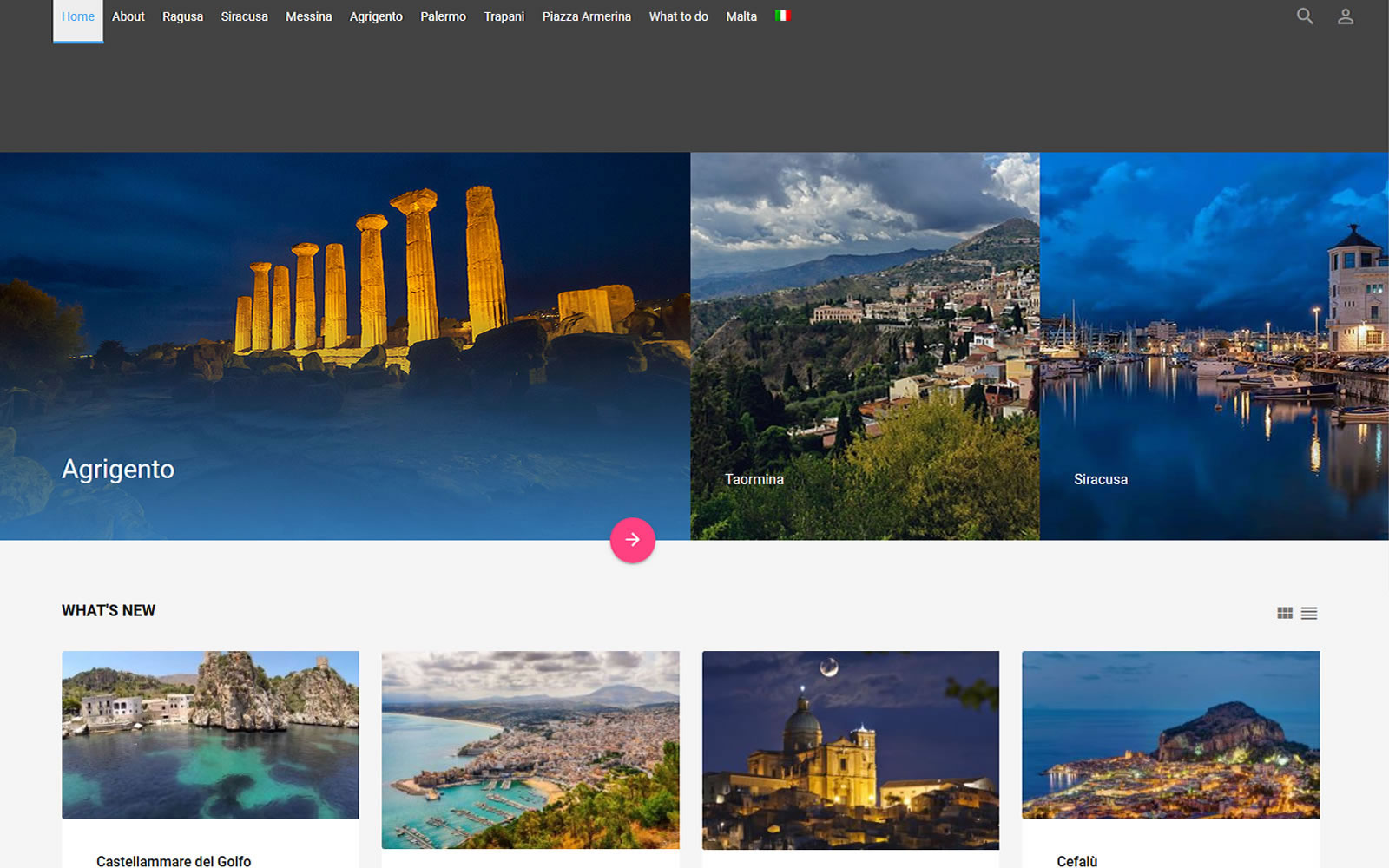Click the user account icon
This screenshot has width=1389, height=868.
pos(1345,16)
